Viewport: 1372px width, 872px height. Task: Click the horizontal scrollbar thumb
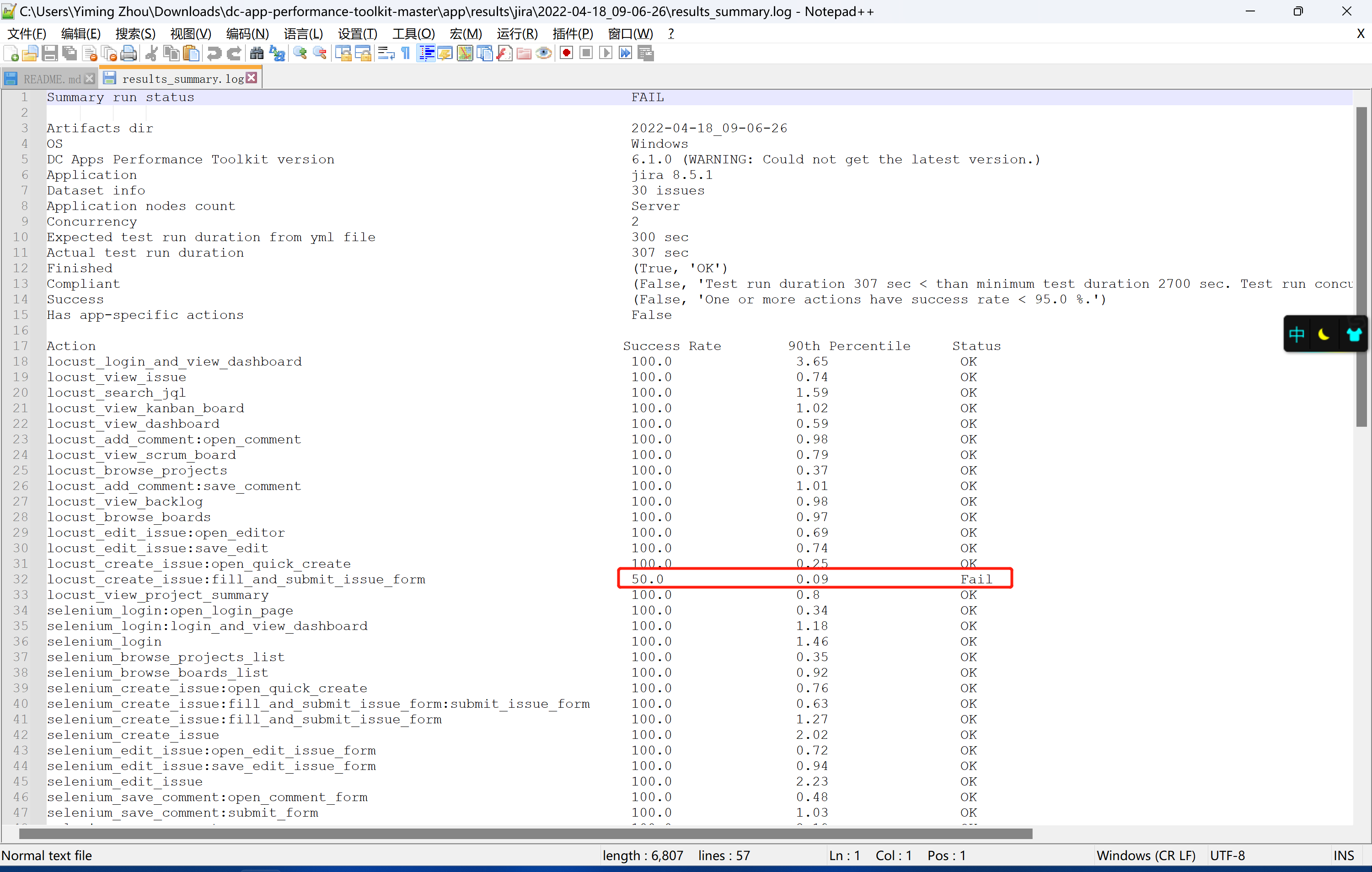pos(525,834)
